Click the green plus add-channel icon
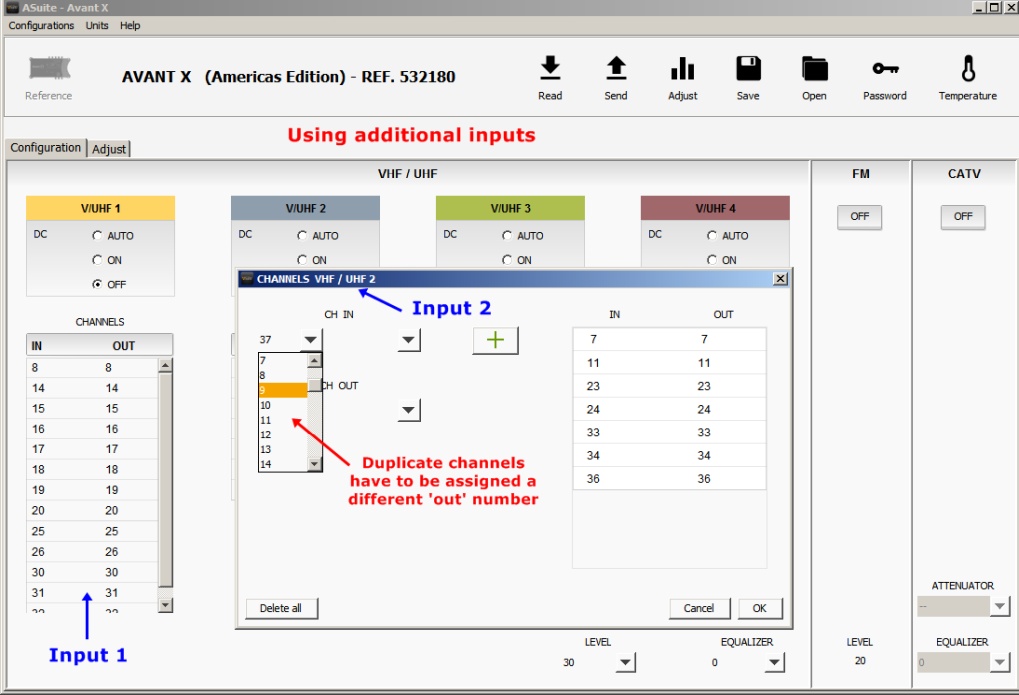This screenshot has width=1019, height=695. [x=495, y=340]
